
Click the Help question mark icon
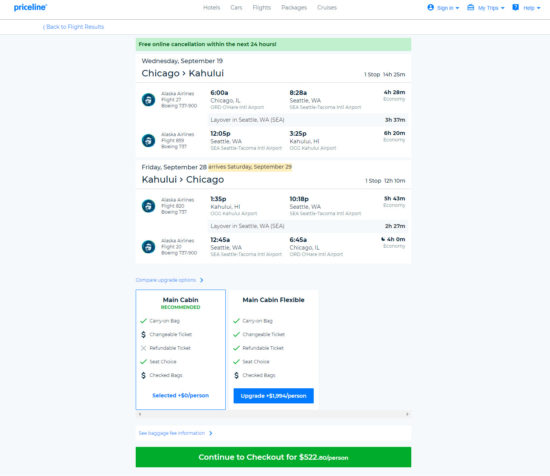pyautogui.click(x=515, y=7)
